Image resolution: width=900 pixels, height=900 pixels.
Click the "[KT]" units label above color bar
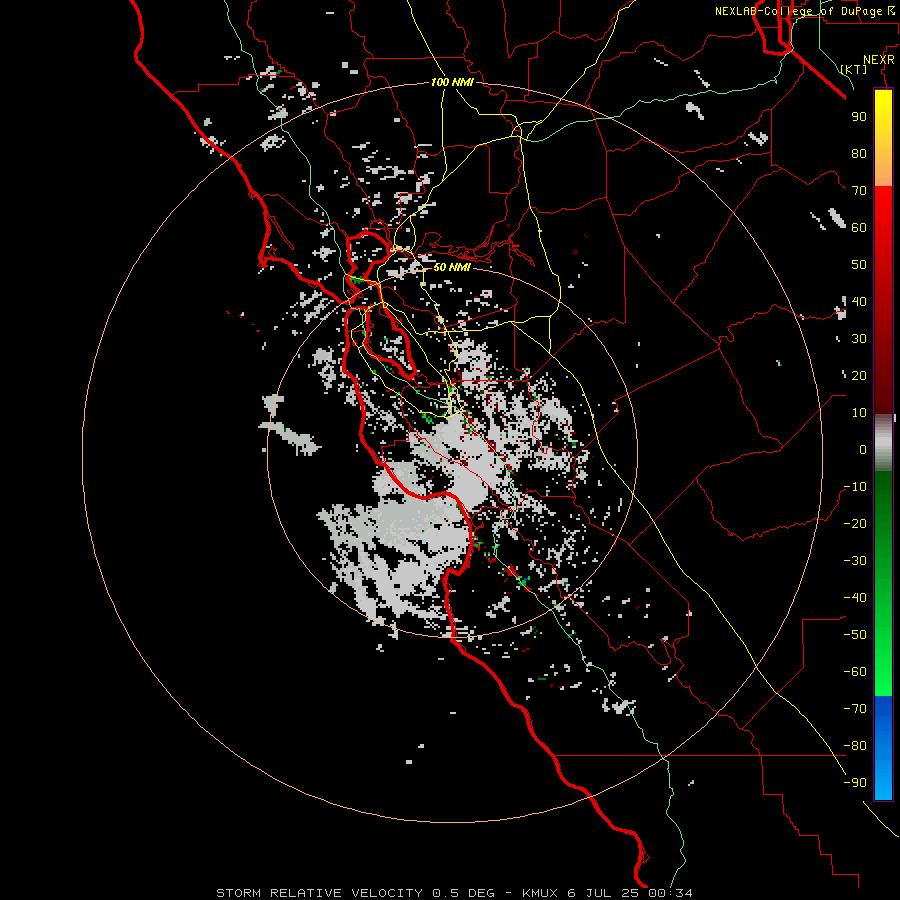pos(854,69)
